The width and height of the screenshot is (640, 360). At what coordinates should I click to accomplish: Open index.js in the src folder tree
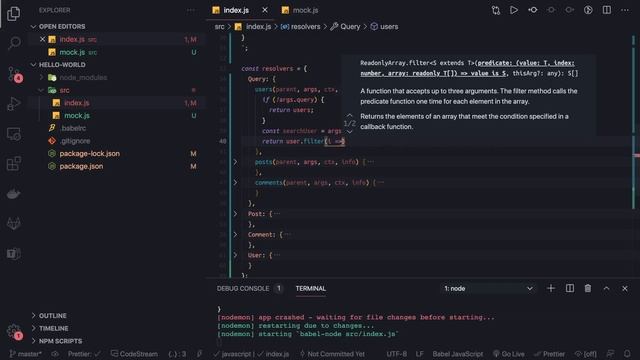tap(76, 103)
